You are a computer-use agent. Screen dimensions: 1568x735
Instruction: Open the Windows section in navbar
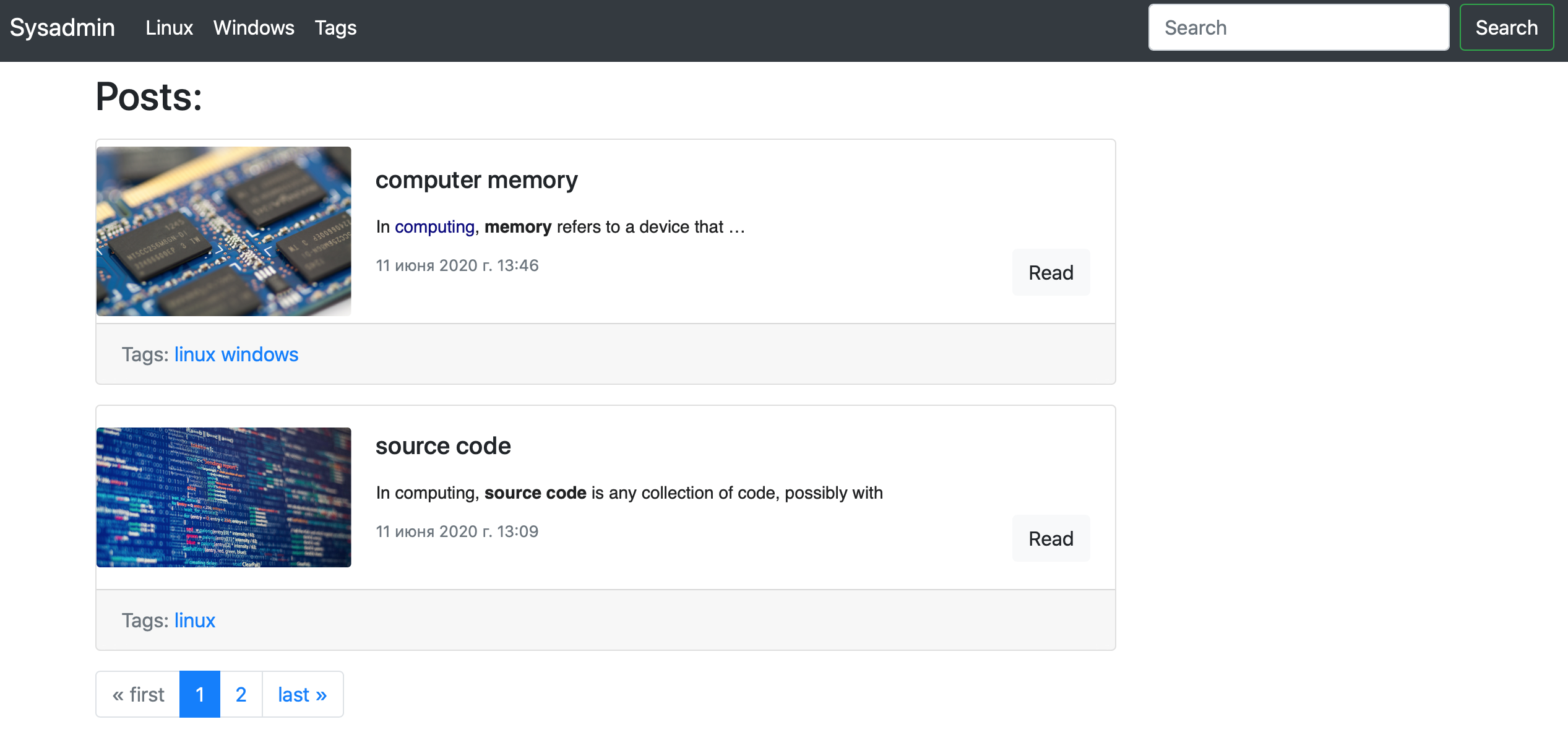pos(254,28)
